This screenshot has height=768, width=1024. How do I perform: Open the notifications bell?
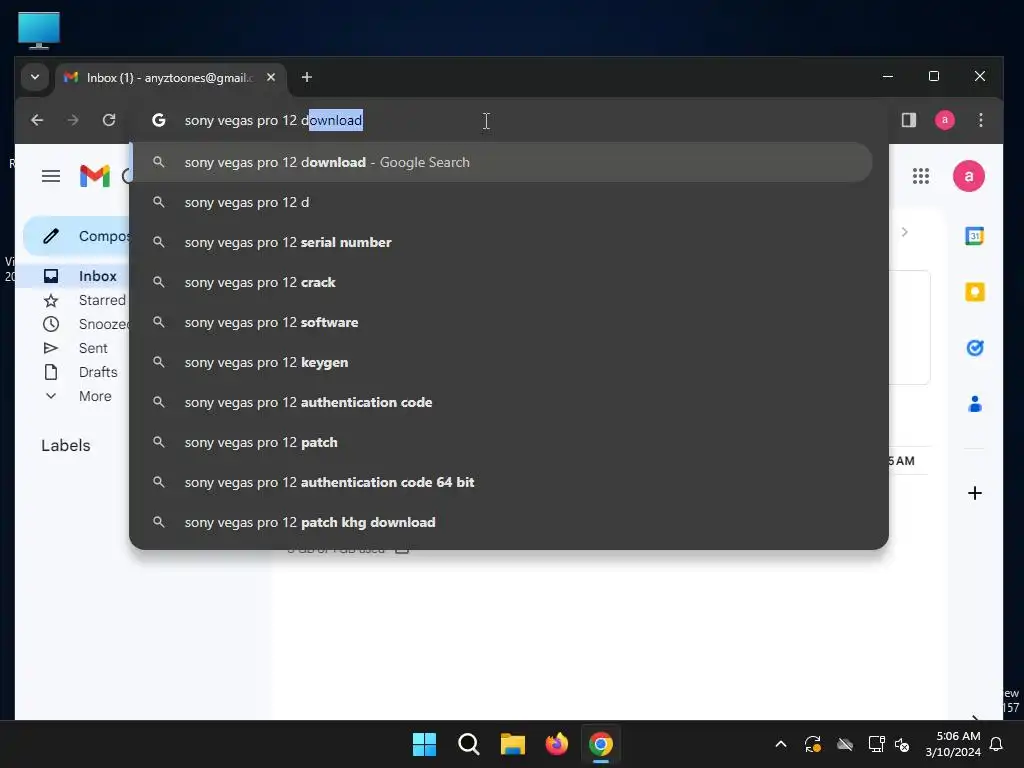(x=997, y=744)
